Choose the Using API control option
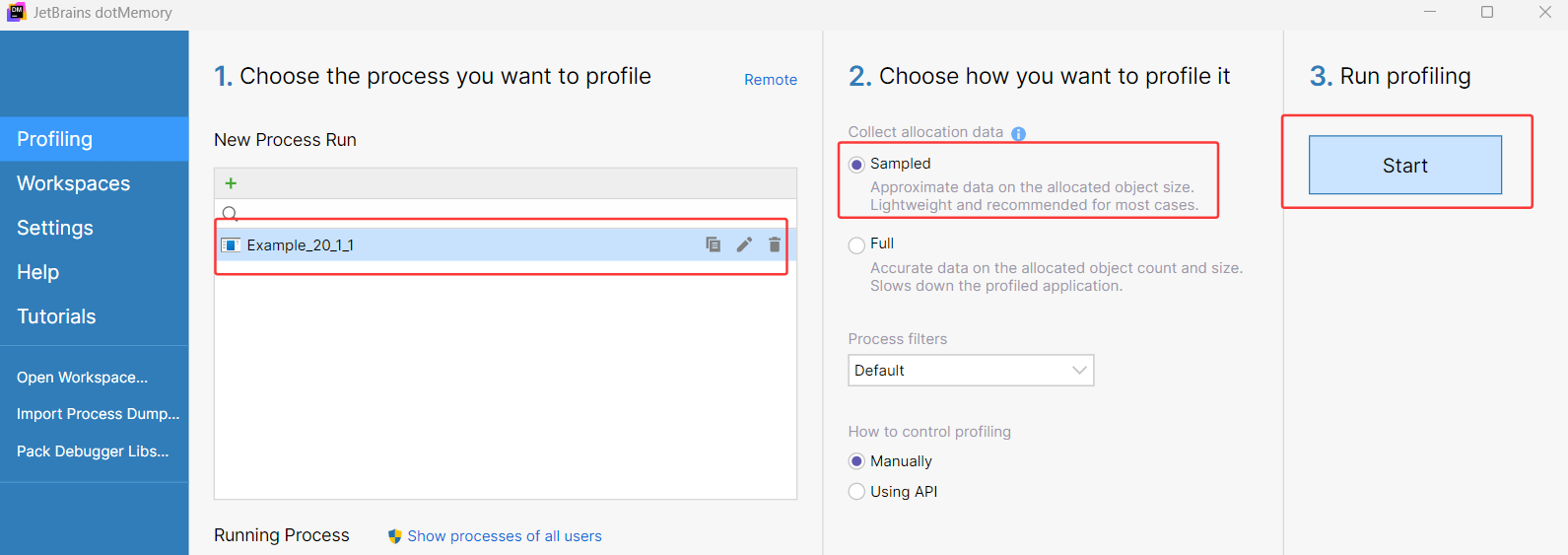 point(856,492)
